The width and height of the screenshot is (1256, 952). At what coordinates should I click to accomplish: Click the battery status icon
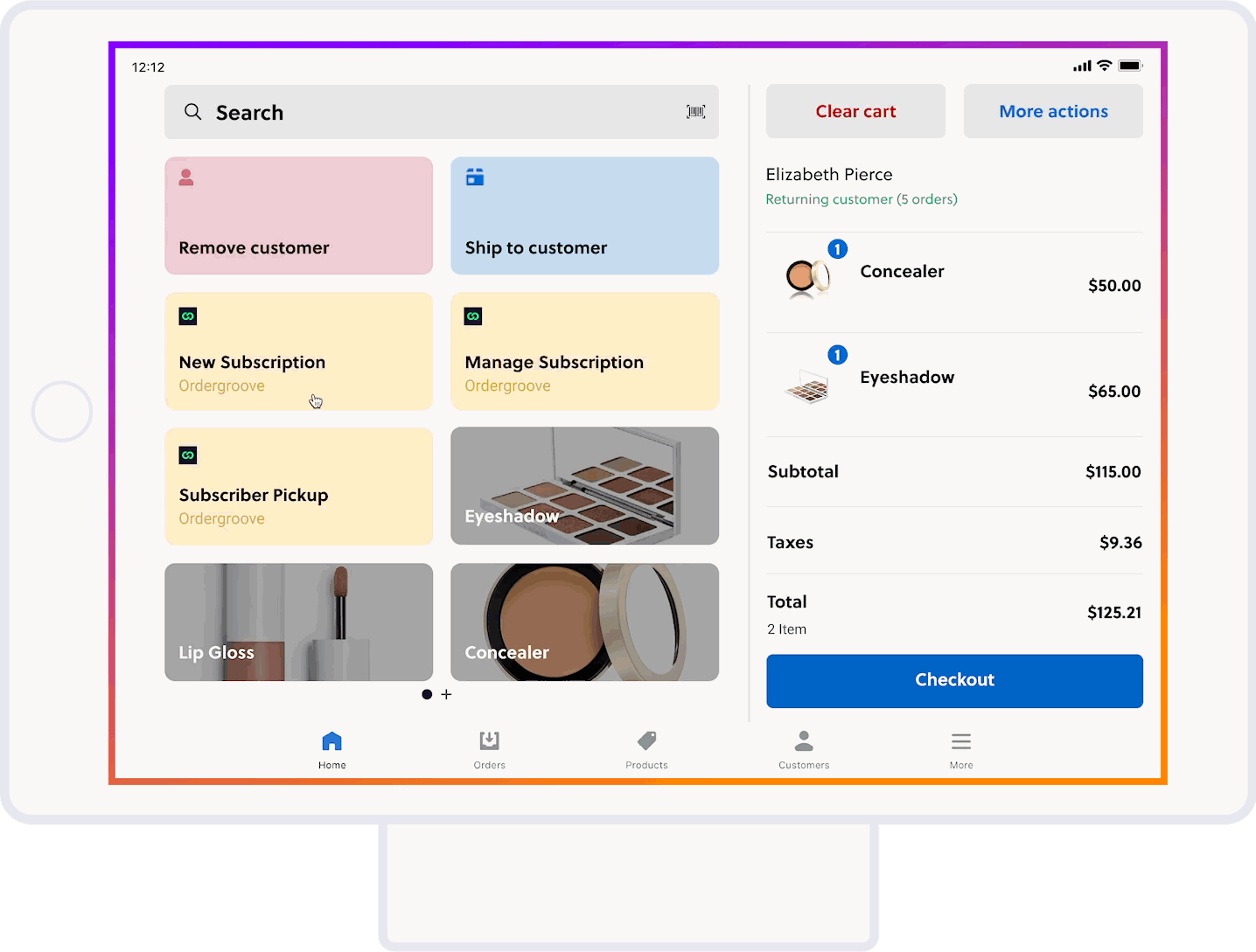1130,66
